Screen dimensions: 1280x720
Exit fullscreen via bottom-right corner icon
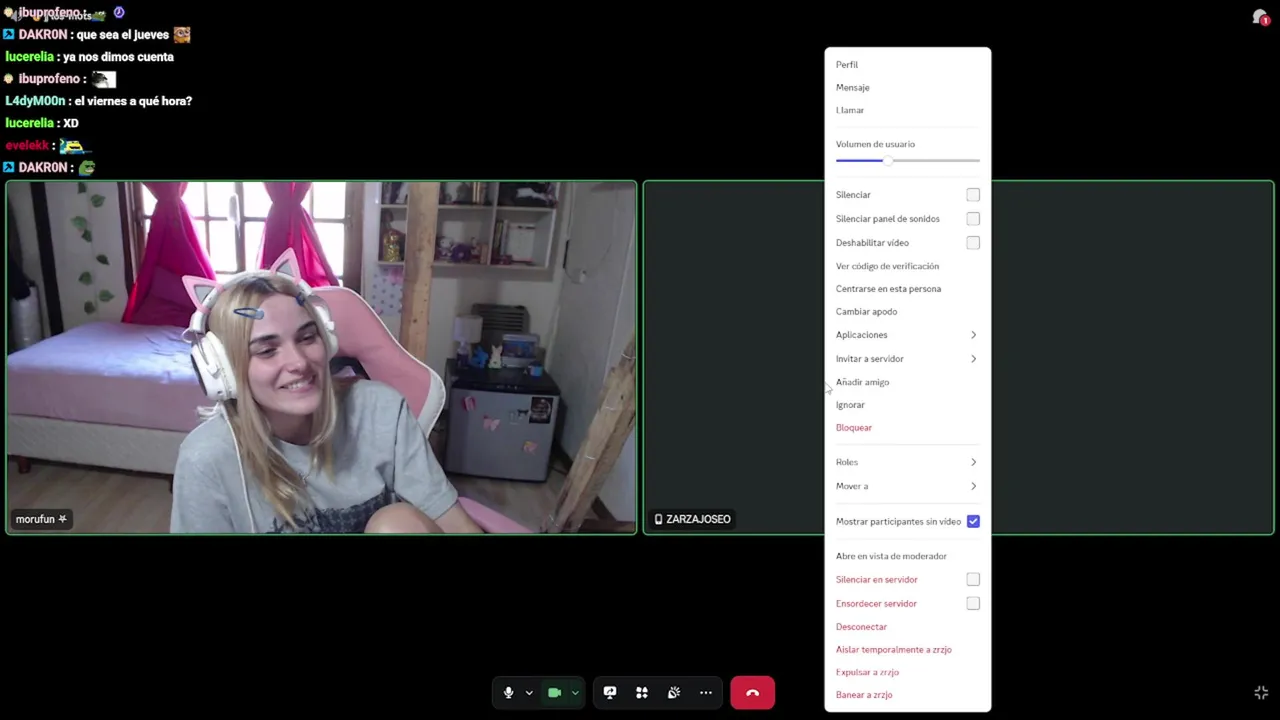click(x=1261, y=693)
